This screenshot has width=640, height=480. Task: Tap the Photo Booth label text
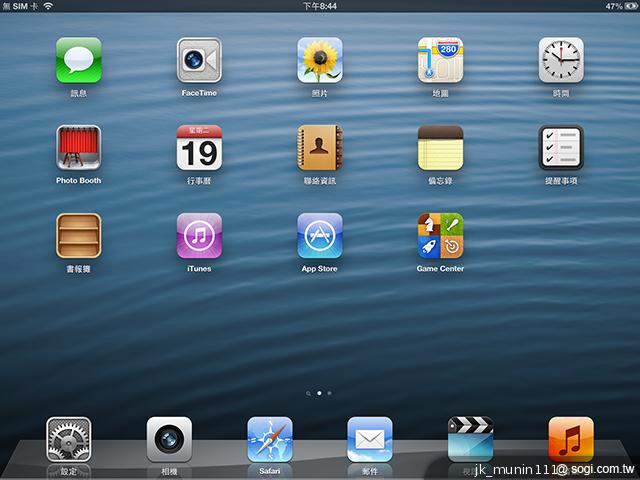tap(78, 180)
